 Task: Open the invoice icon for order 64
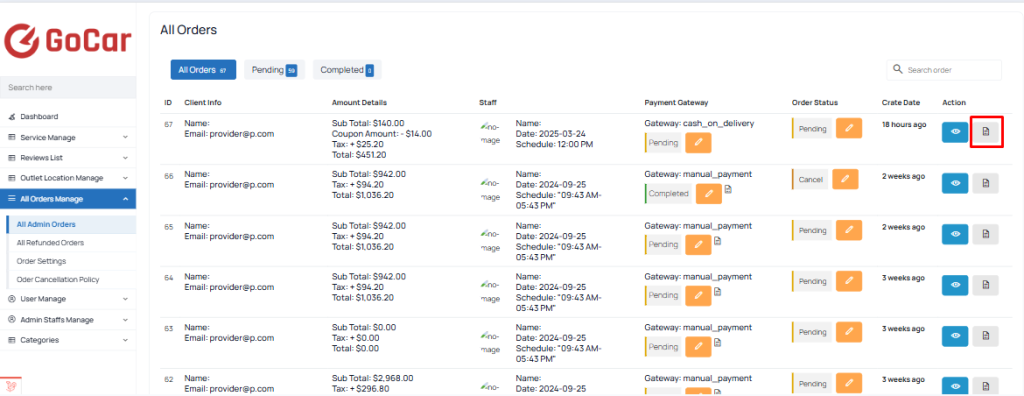985,286
